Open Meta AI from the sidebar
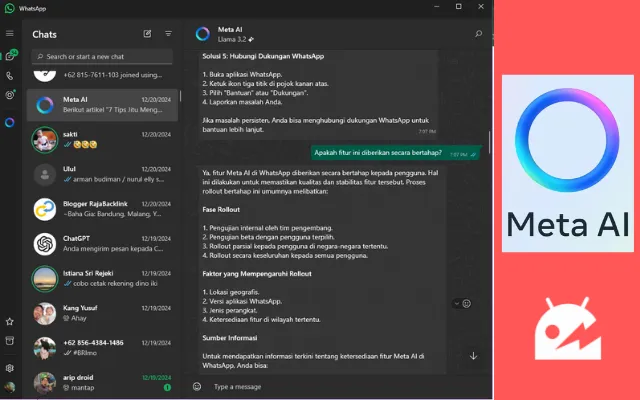The image size is (640, 400). coord(10,122)
